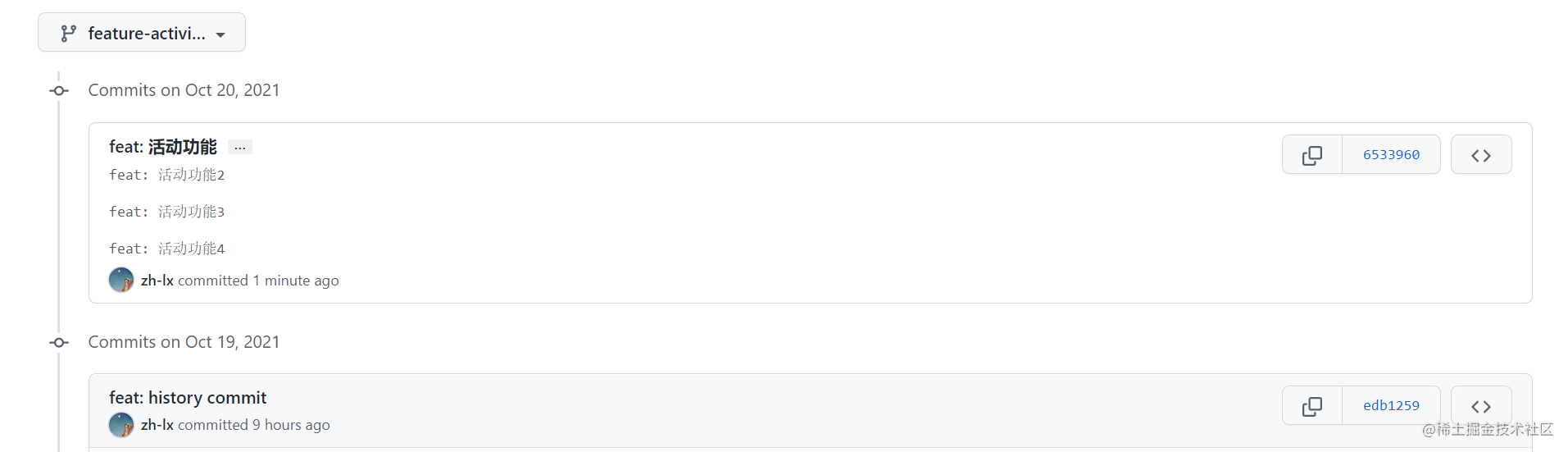Image resolution: width=1568 pixels, height=452 pixels.
Task: Collapse commit description via ellipsis button
Action: point(240,148)
